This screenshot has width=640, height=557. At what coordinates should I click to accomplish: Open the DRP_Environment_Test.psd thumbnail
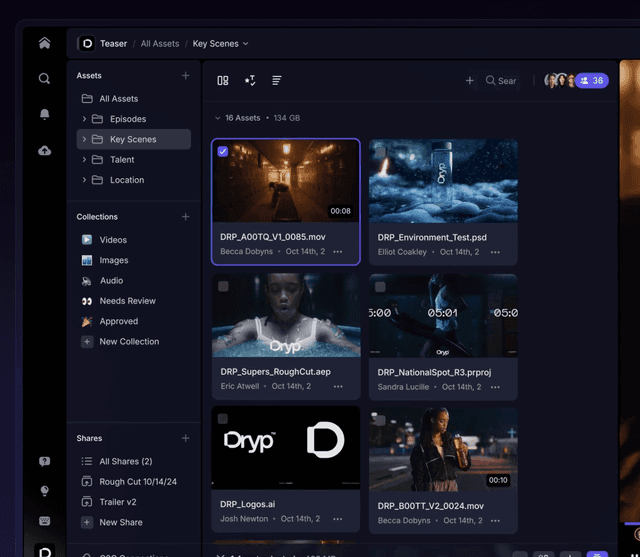443,181
